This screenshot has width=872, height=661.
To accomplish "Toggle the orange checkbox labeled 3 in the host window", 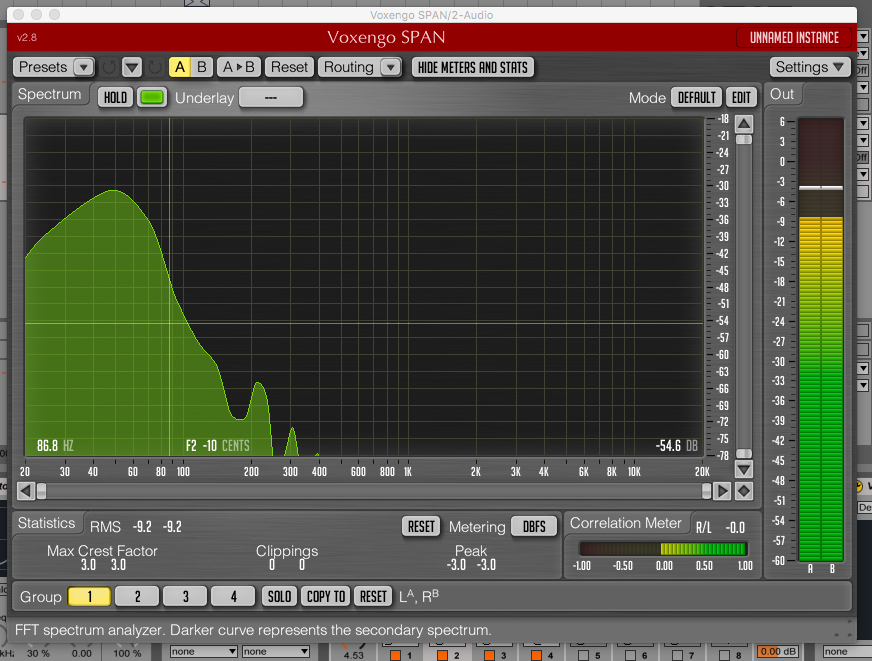I will point(489,655).
